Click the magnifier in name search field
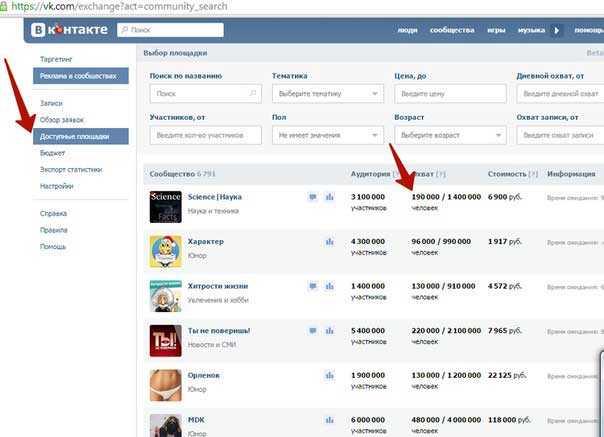 point(253,93)
